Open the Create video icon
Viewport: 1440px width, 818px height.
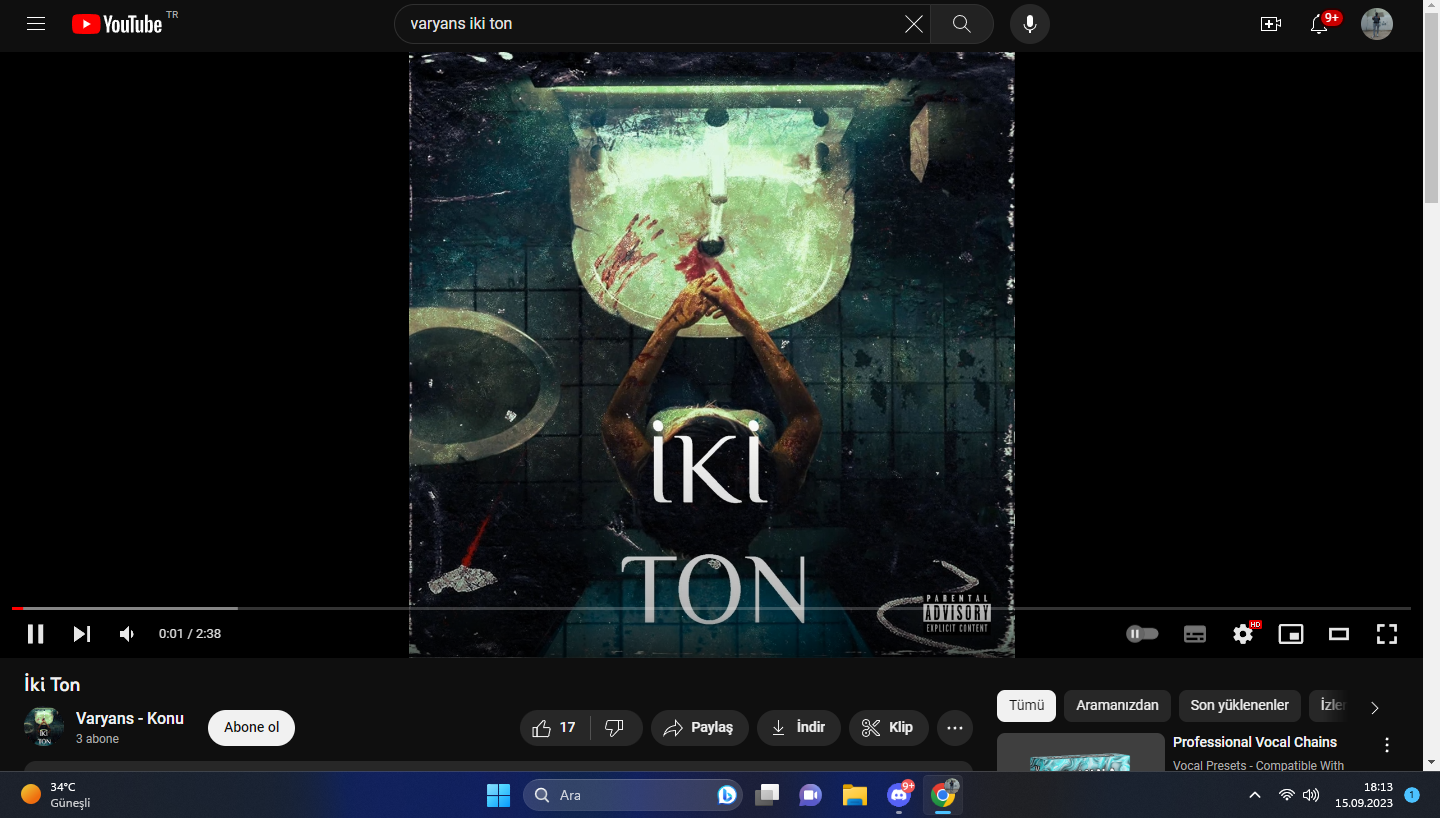point(1270,24)
